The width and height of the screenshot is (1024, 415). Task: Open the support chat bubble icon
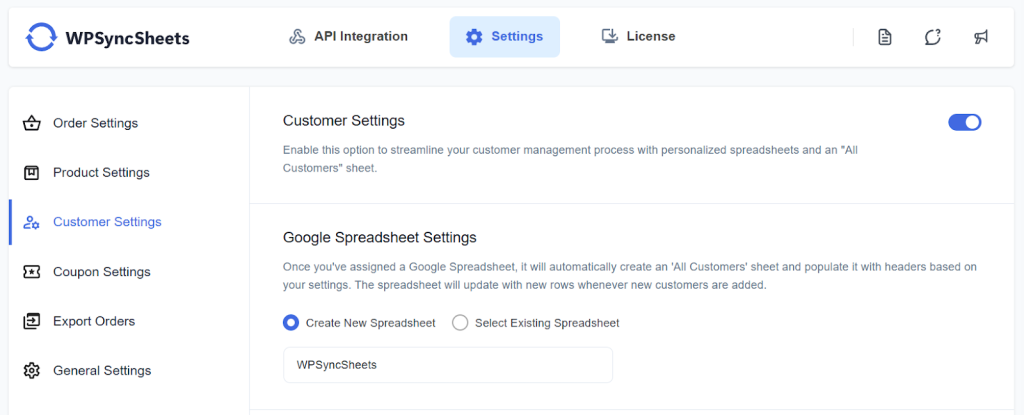pyautogui.click(x=933, y=37)
